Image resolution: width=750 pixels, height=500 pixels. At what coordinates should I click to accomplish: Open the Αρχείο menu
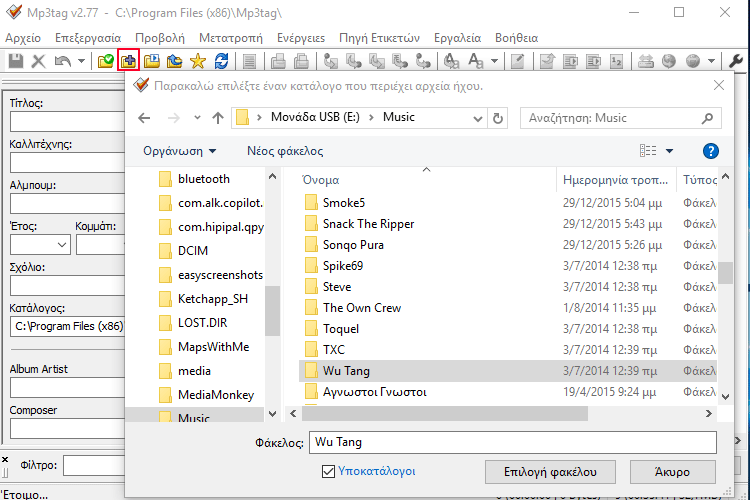point(23,38)
